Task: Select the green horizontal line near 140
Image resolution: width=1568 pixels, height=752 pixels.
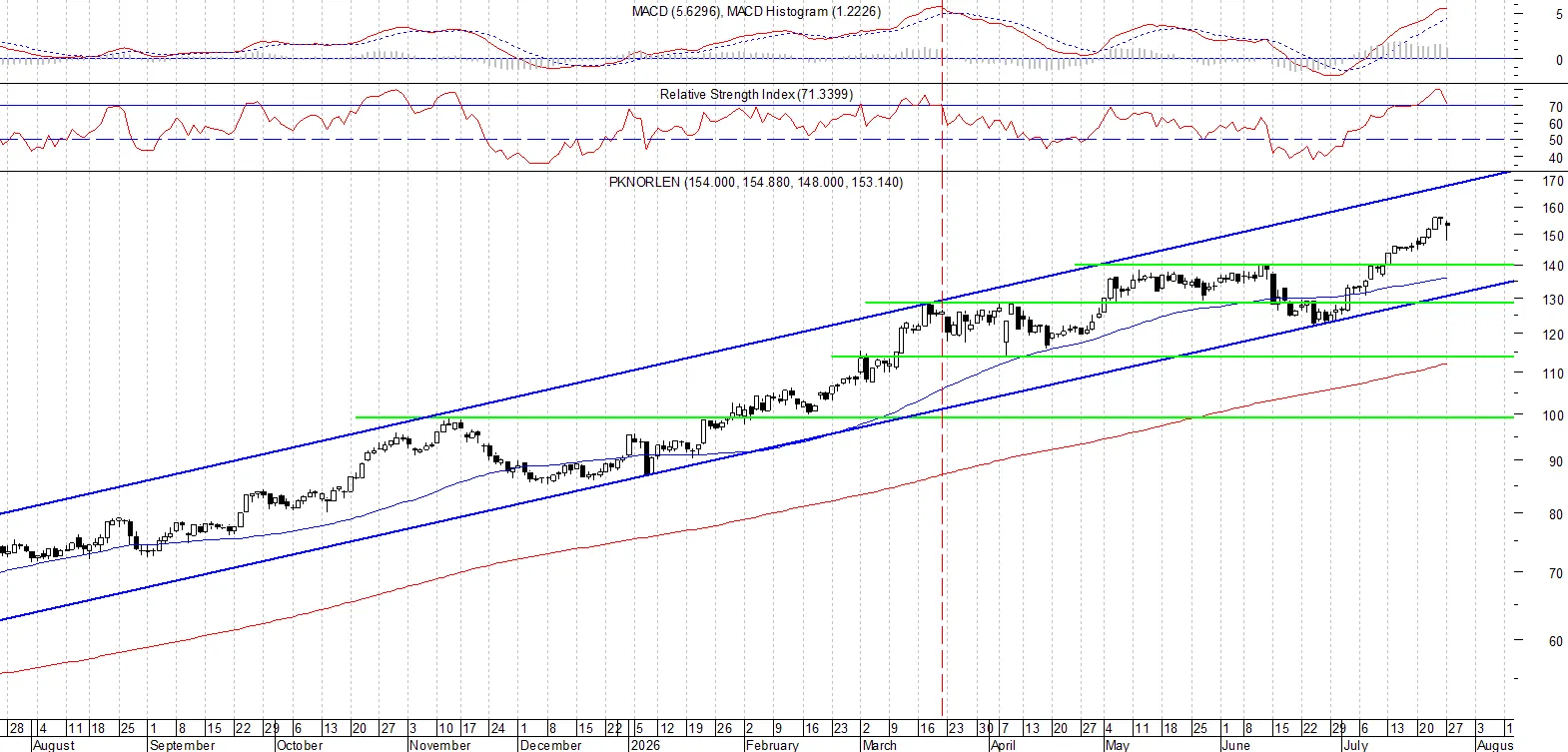Action: [1293, 265]
